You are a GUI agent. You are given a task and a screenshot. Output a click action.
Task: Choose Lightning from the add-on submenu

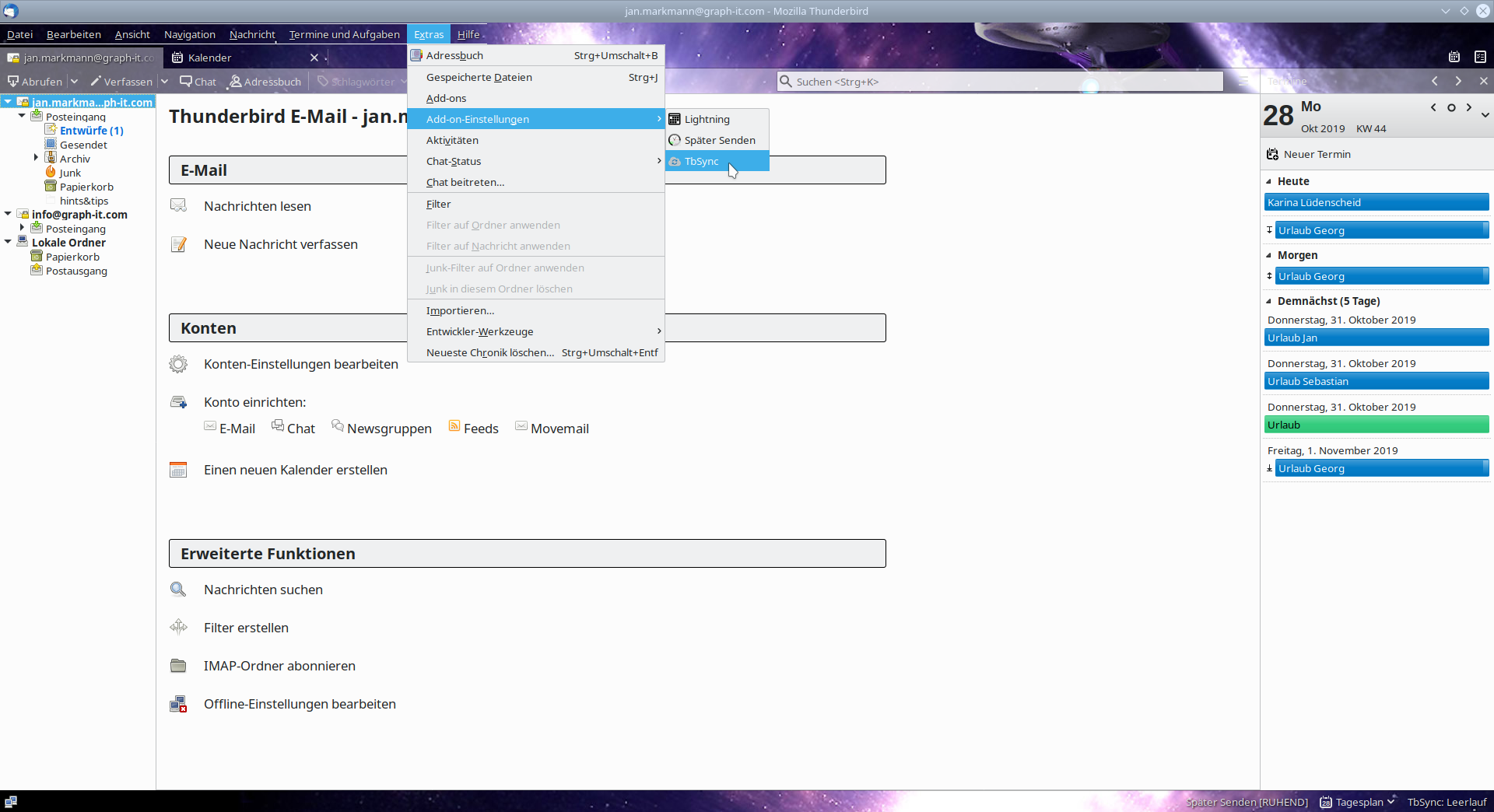pos(707,119)
